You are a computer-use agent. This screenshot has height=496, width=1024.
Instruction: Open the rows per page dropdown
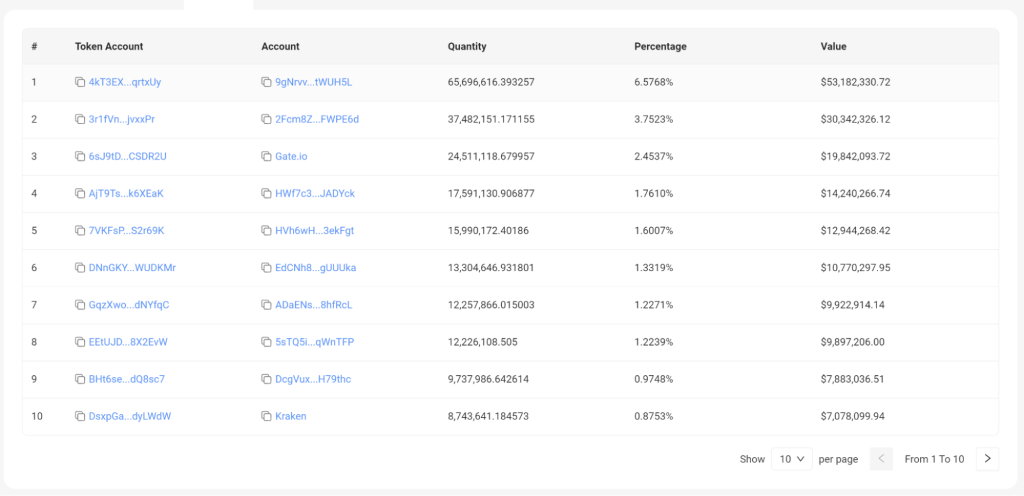[791, 459]
